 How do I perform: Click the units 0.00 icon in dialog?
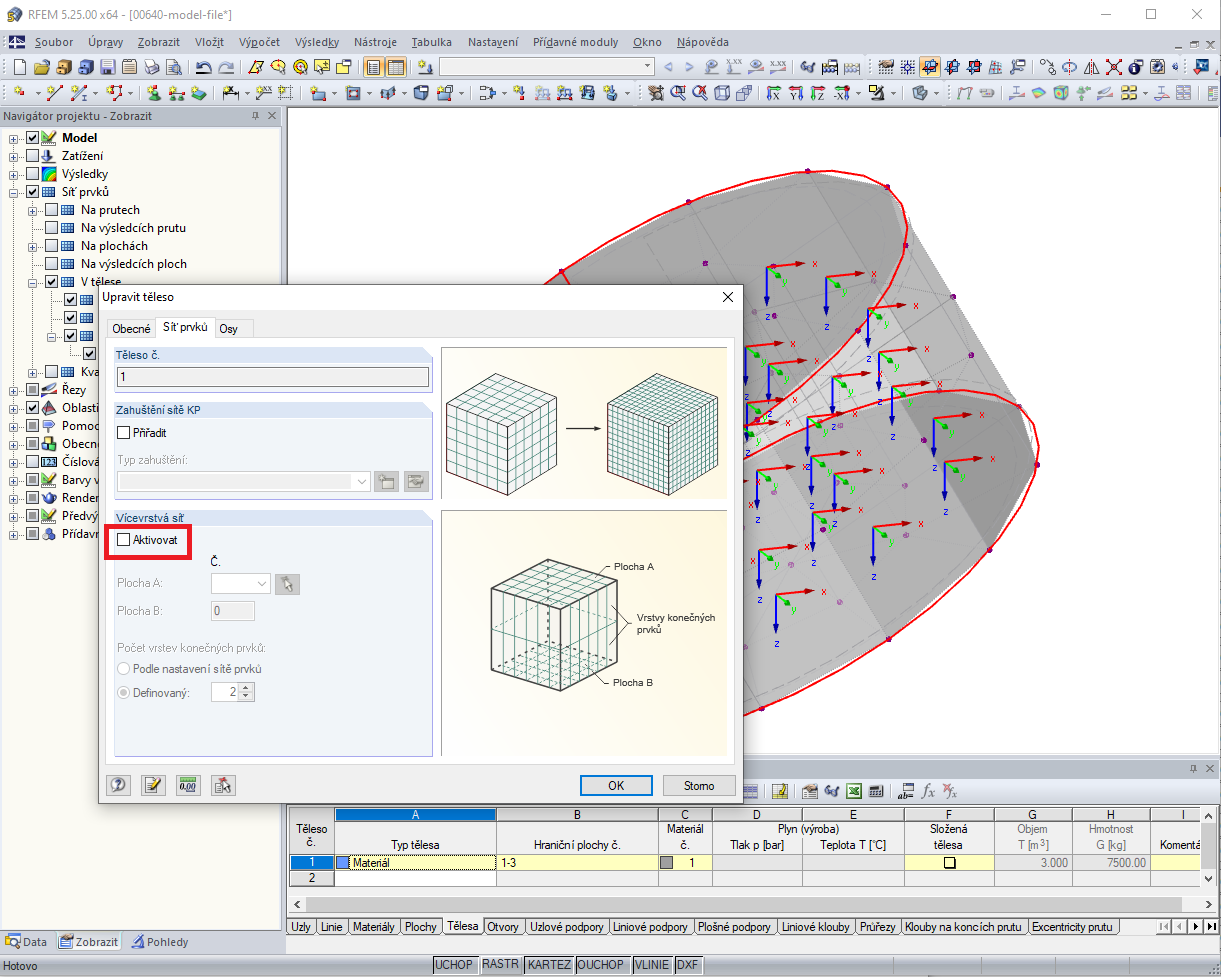coord(188,785)
